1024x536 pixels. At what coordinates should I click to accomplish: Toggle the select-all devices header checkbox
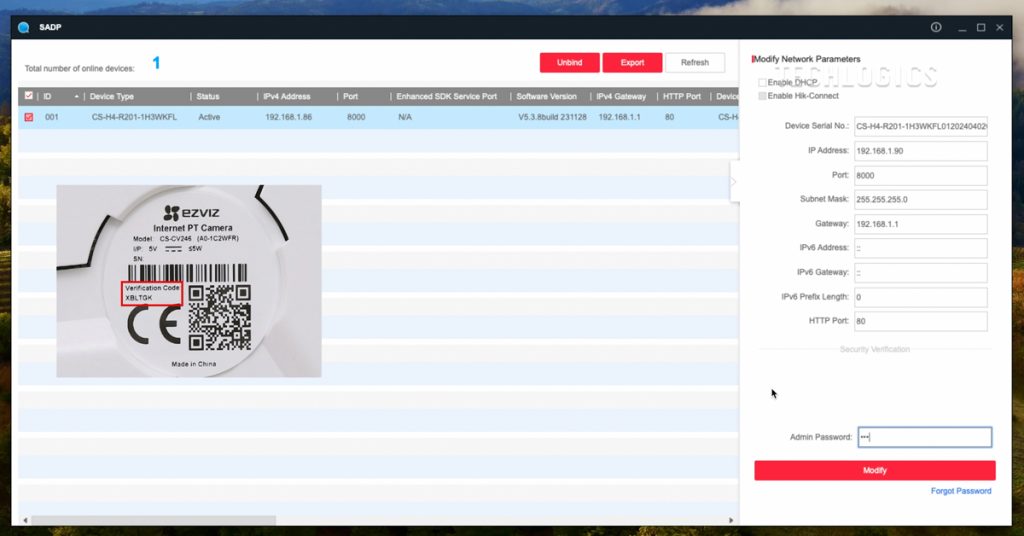click(x=28, y=96)
